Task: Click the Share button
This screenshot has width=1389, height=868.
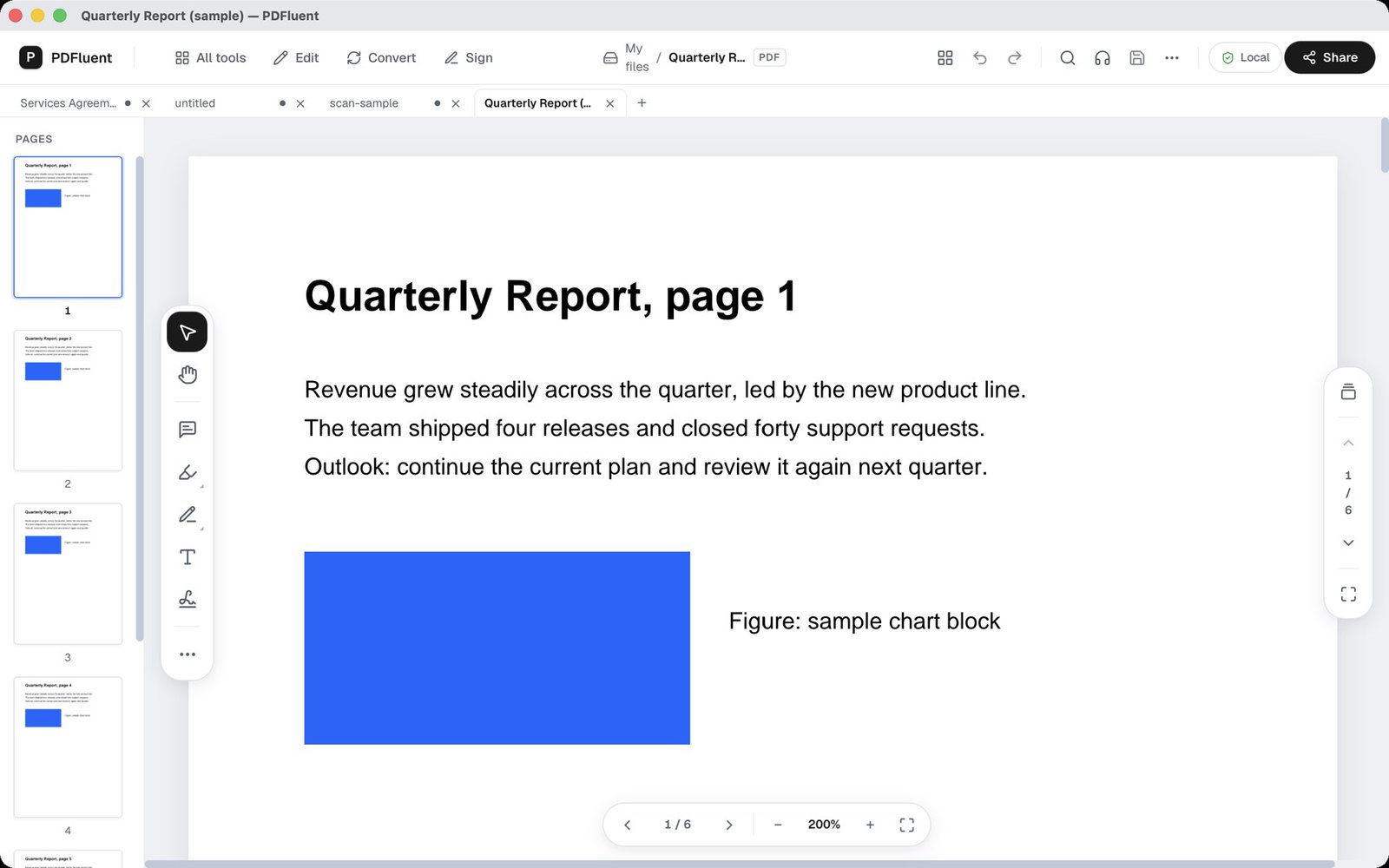Action: 1329,57
